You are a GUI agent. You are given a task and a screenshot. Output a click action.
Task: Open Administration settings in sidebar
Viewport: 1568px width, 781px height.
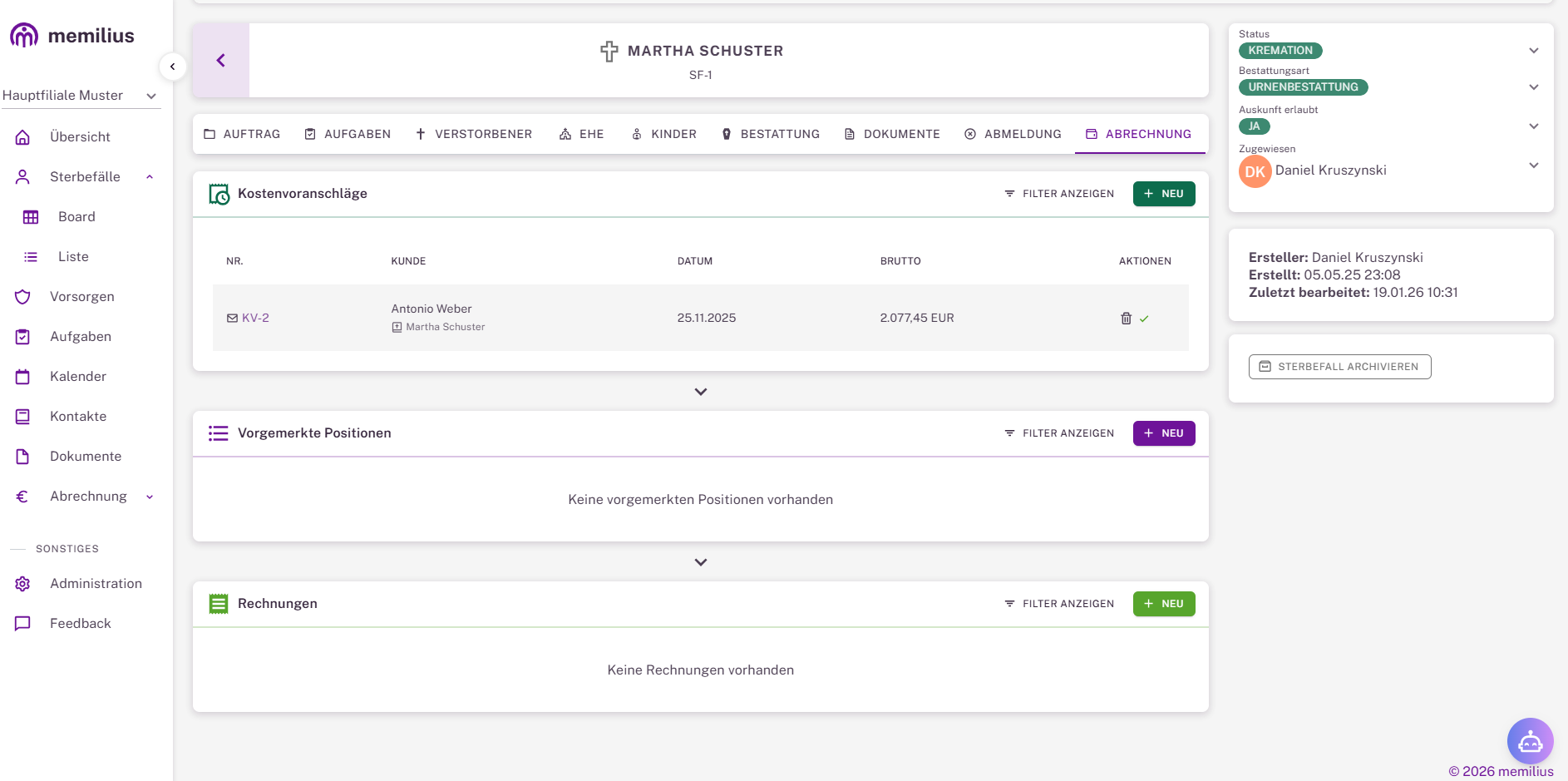click(96, 584)
